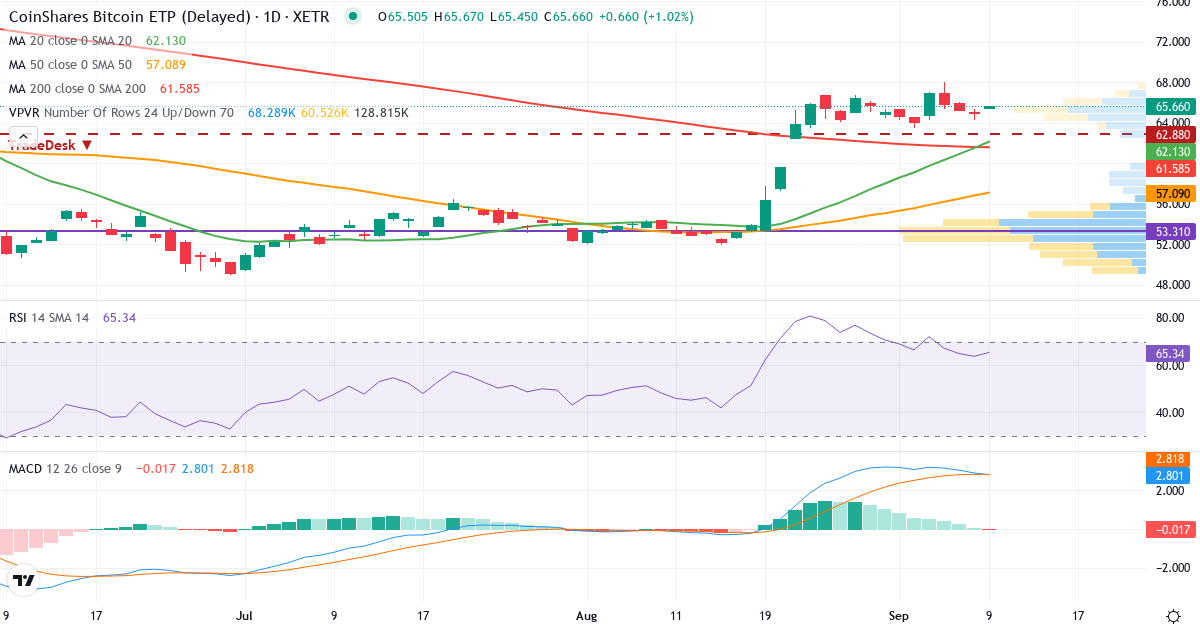Select the MA 20 indicator legend
This screenshot has height=630, width=1200.
pos(70,41)
